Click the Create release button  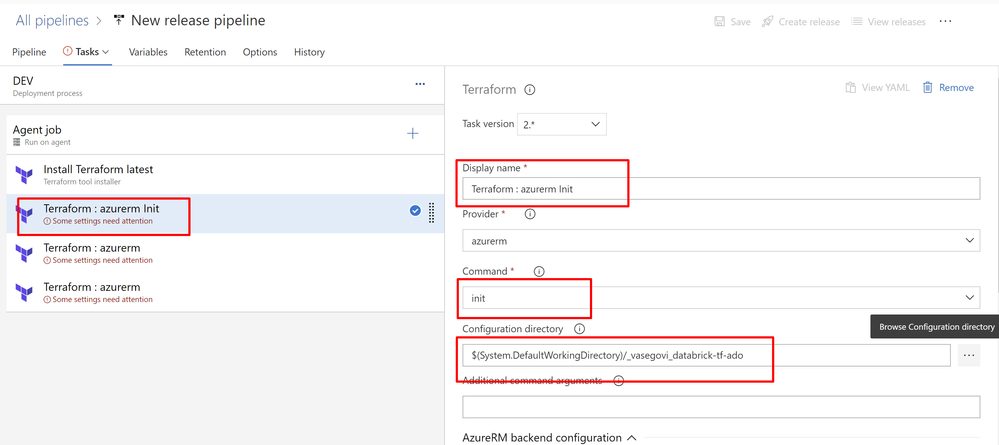pos(801,22)
